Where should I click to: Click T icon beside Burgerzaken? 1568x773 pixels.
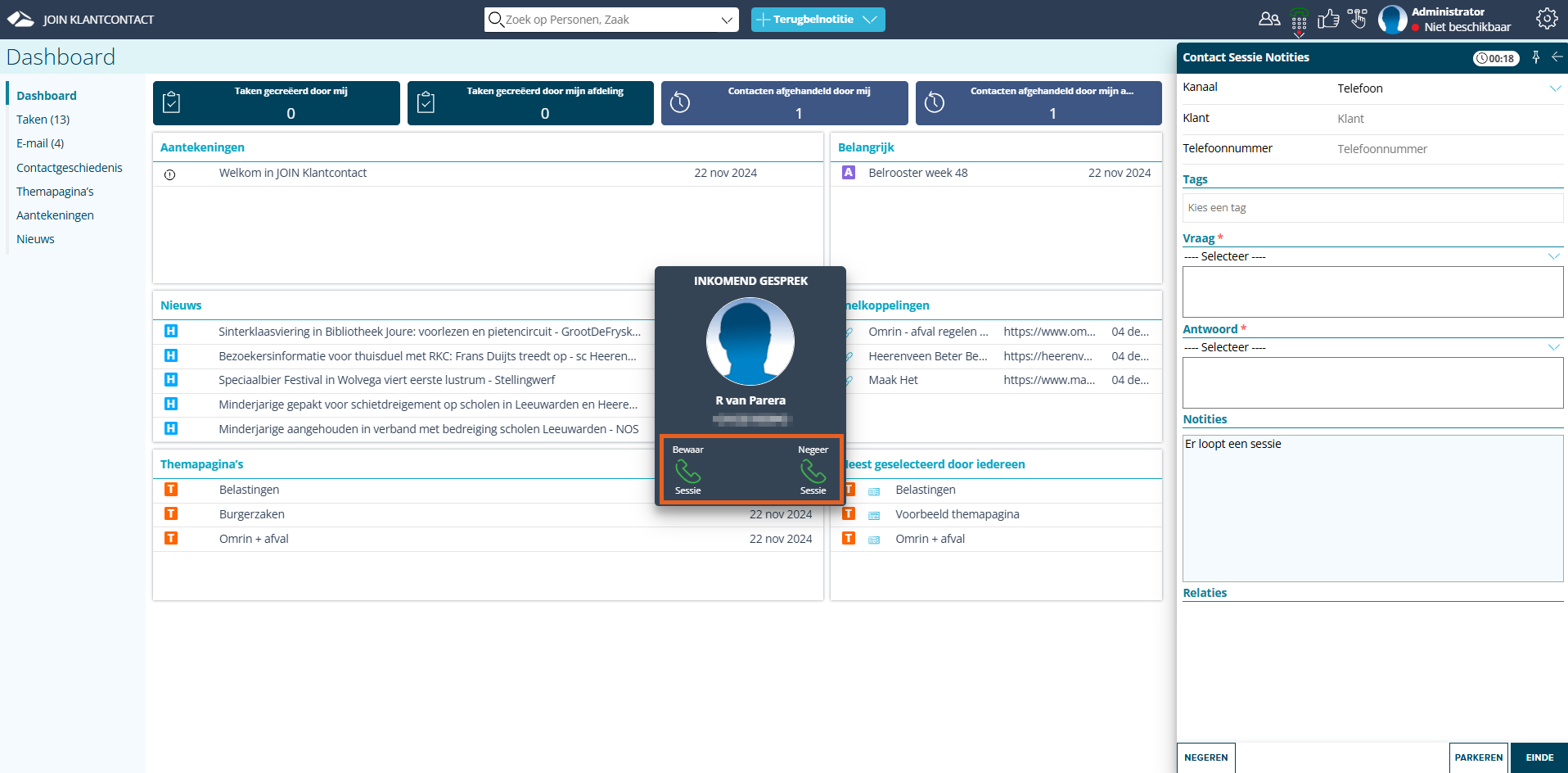pyautogui.click(x=171, y=513)
